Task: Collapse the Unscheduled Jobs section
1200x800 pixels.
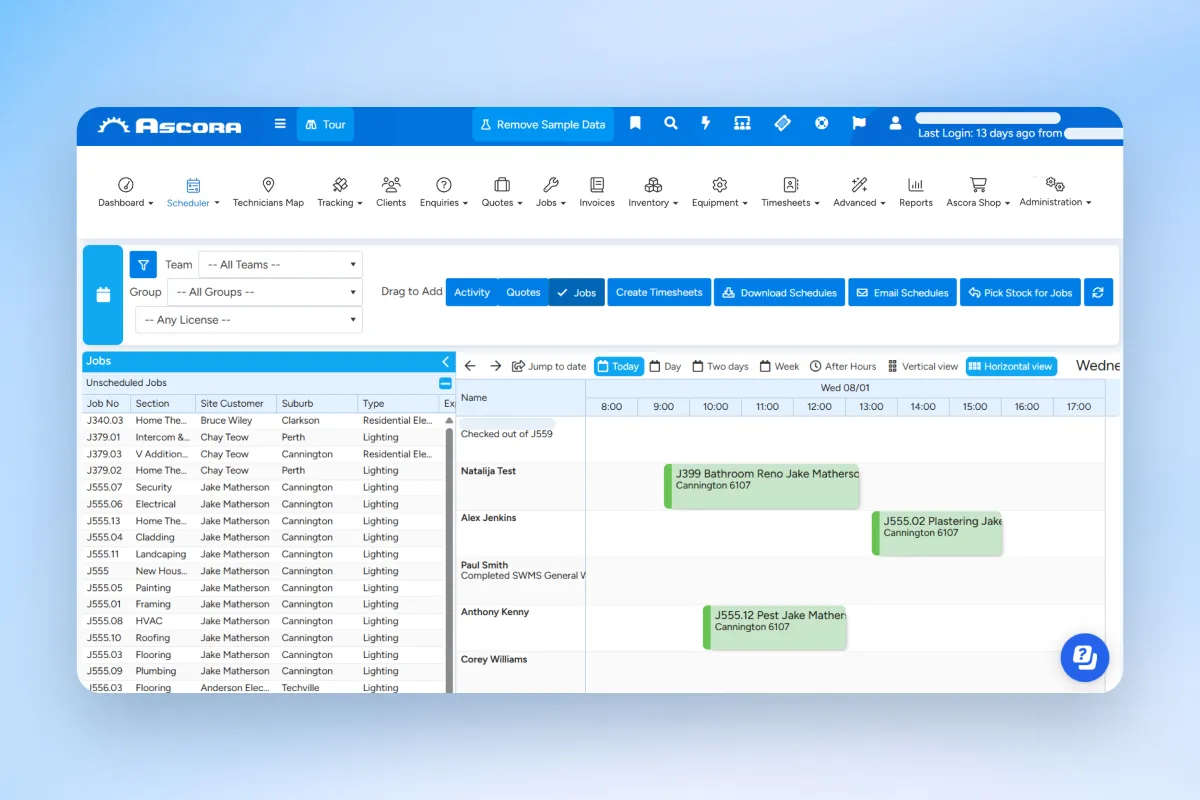Action: (445, 383)
